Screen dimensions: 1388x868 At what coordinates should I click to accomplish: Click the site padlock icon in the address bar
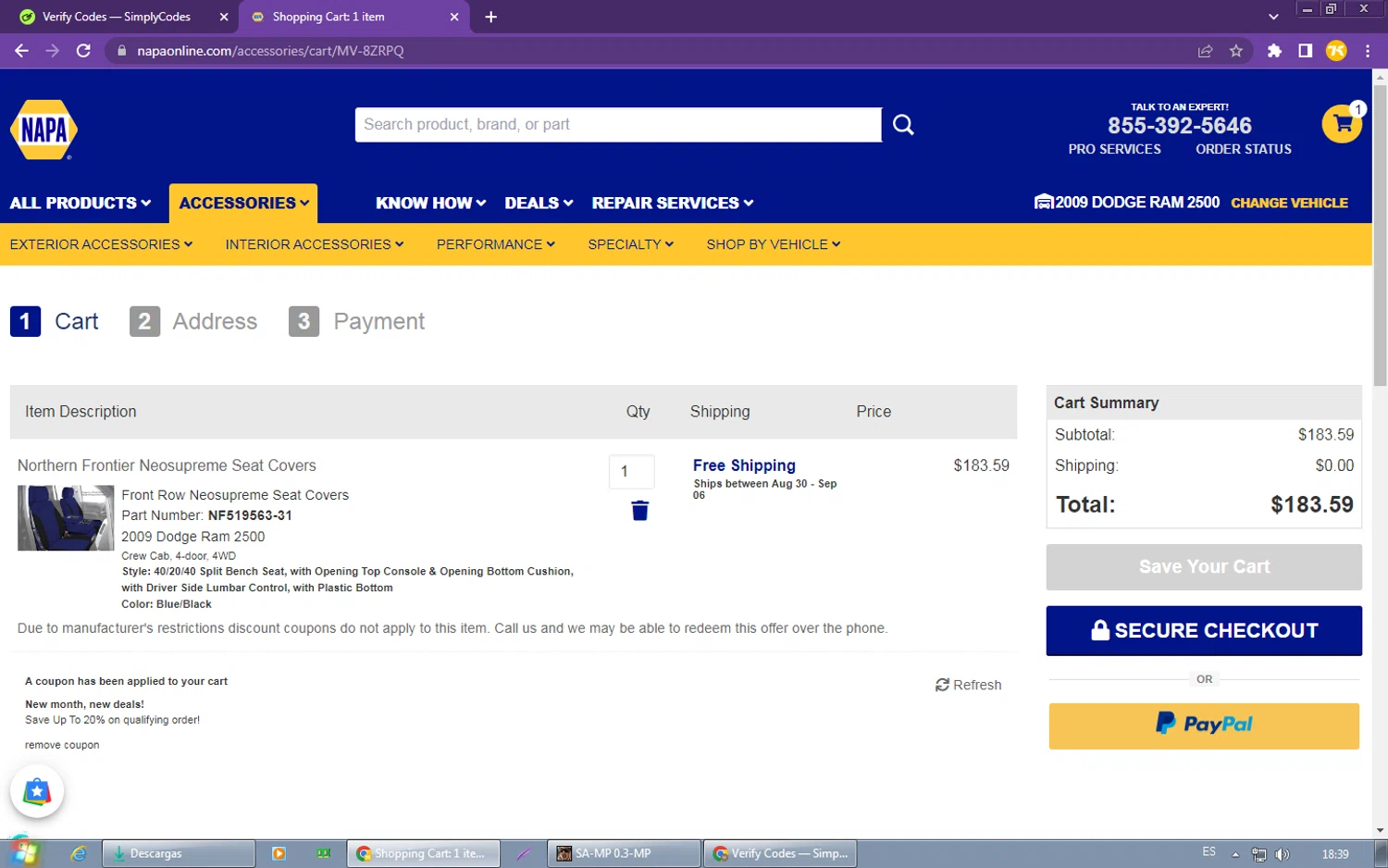[x=121, y=51]
